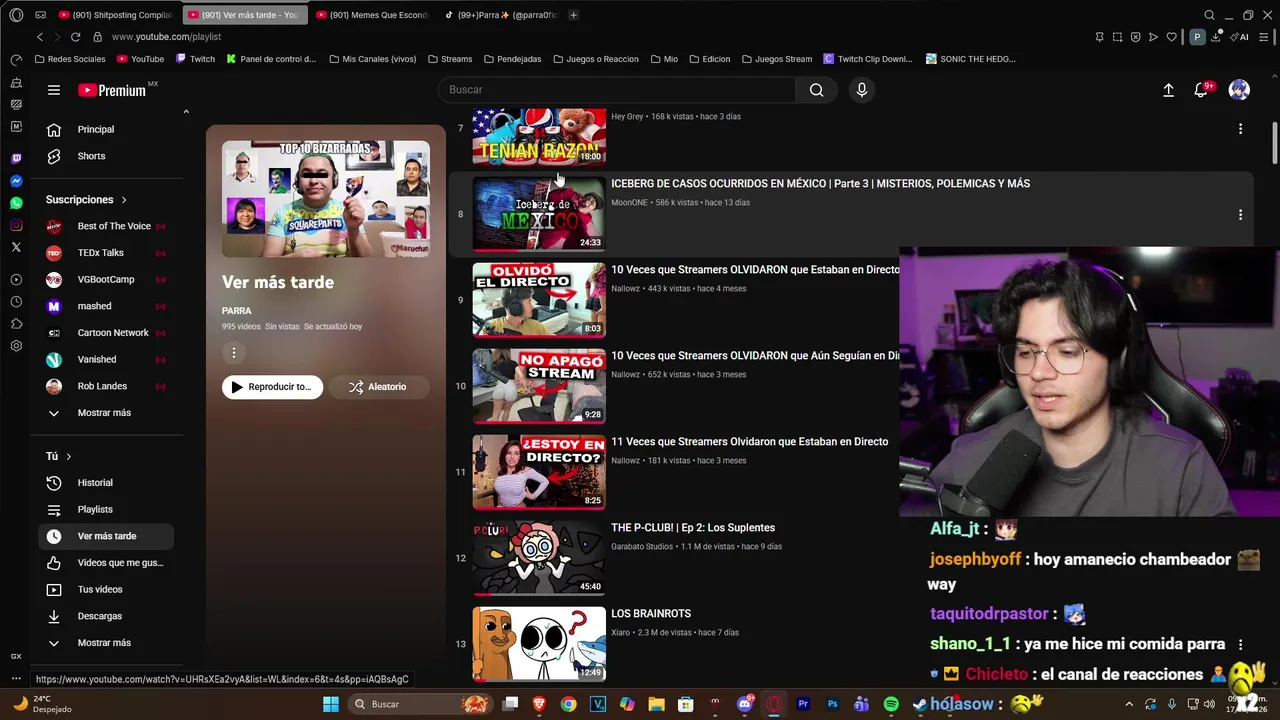Open the account avatar menu
This screenshot has width=1280, height=720.
pos(1239,90)
